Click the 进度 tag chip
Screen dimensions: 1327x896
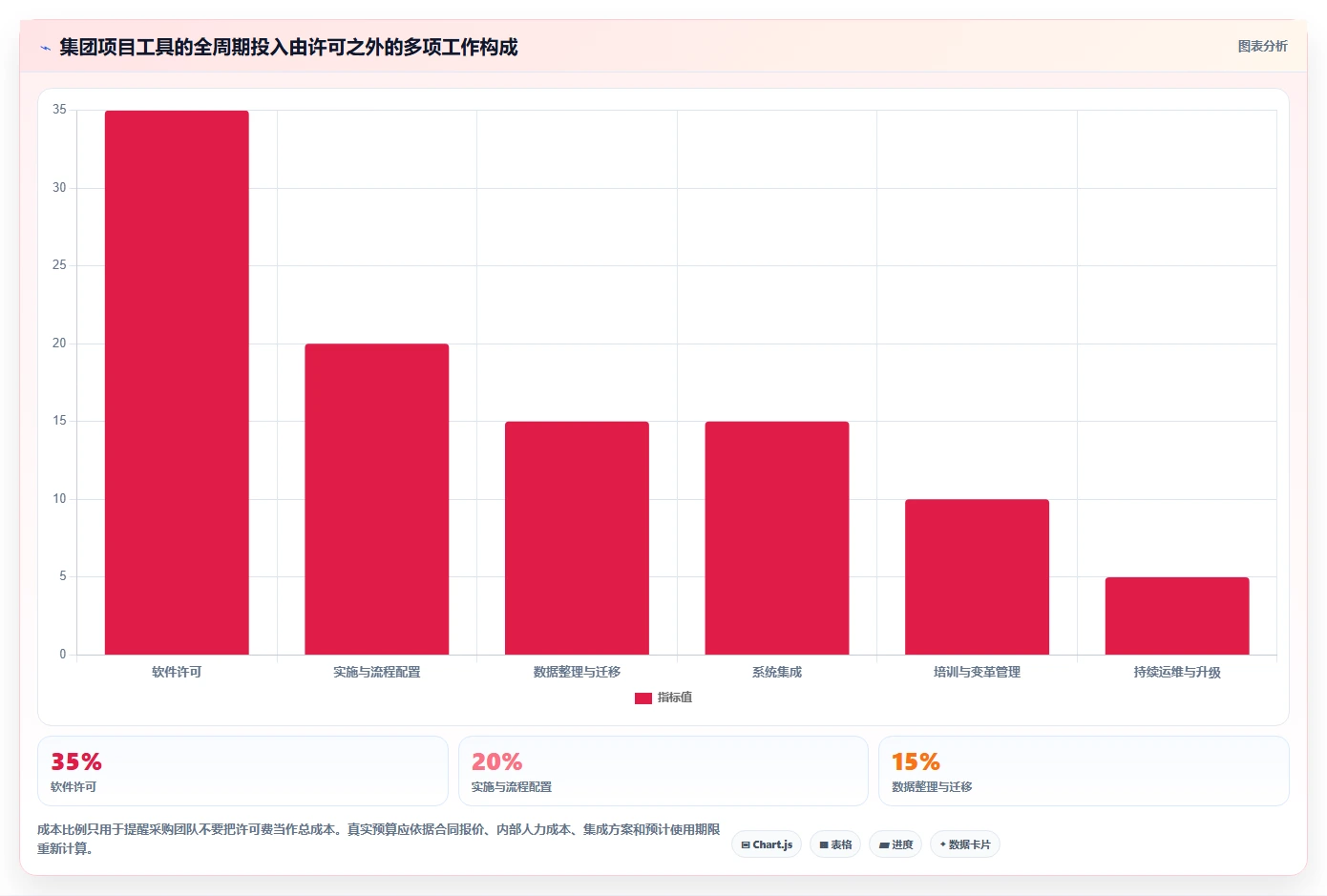click(x=895, y=844)
